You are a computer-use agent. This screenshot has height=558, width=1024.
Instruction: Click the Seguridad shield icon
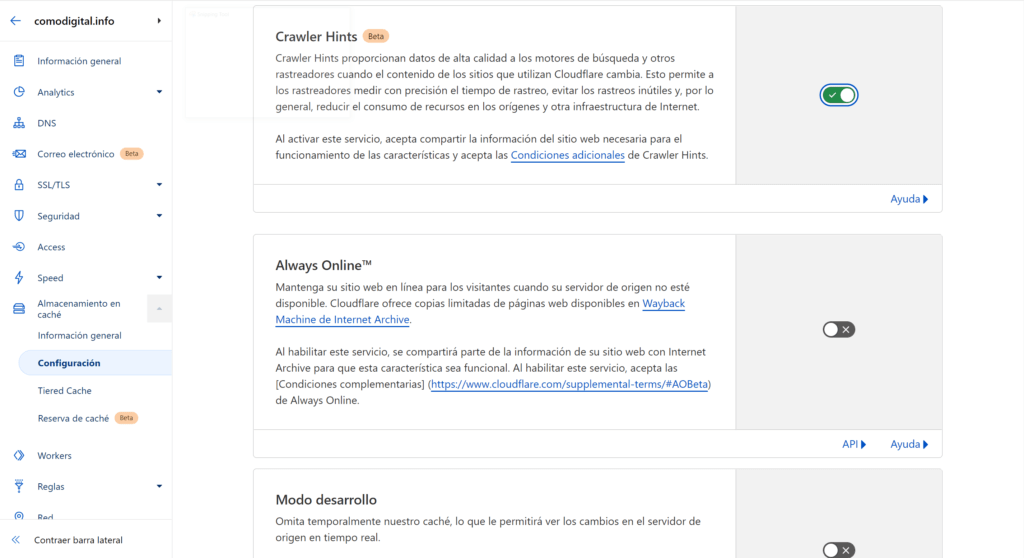(19, 216)
